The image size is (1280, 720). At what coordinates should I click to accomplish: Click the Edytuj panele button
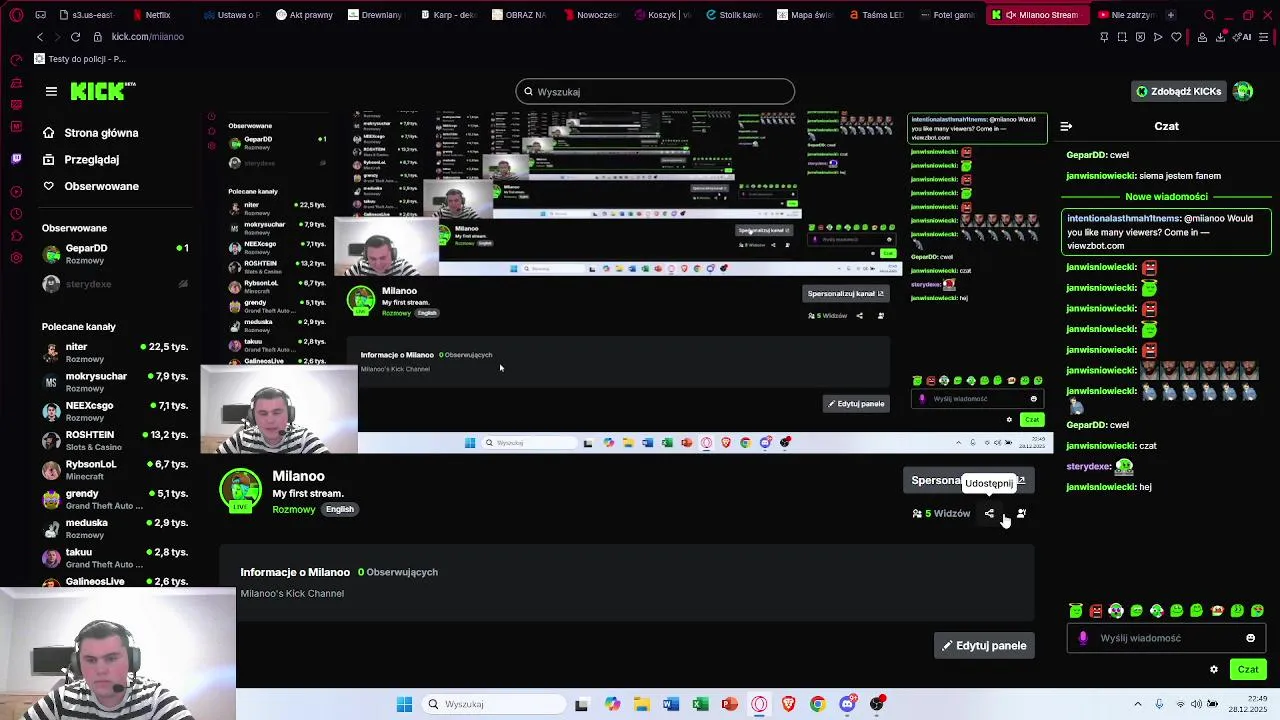point(984,645)
